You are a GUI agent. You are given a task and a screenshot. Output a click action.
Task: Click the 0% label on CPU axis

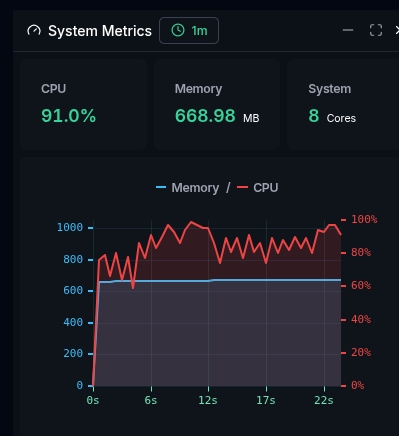[358, 385]
